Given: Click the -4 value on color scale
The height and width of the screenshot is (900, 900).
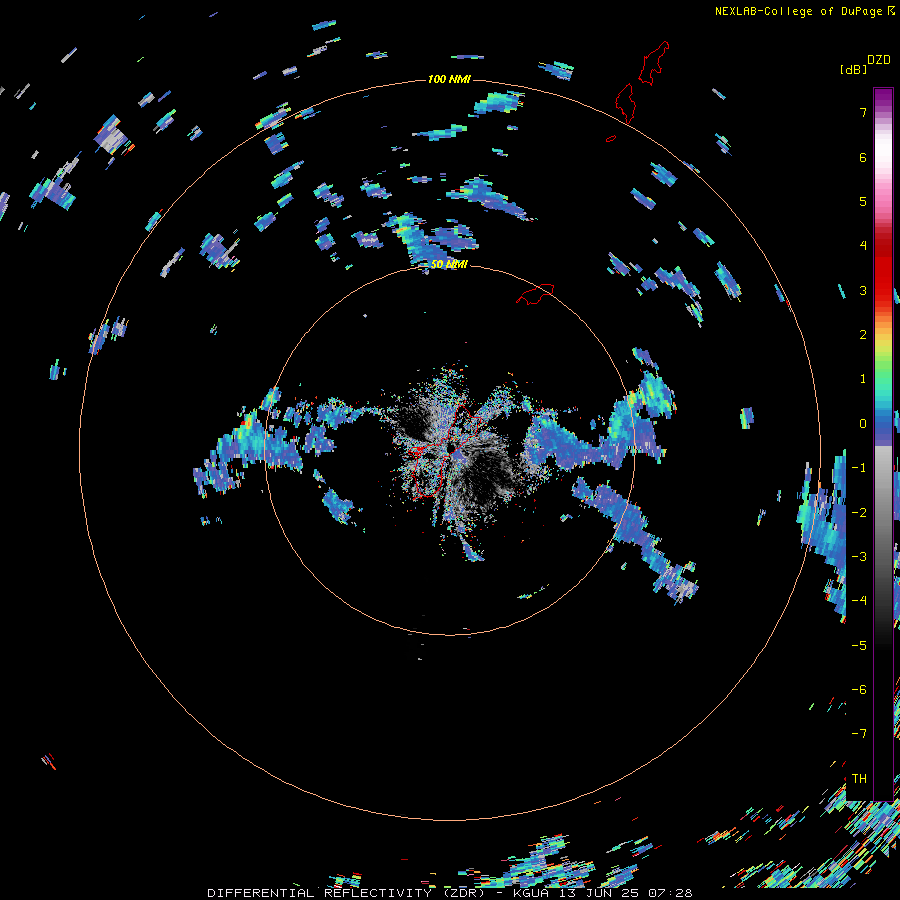Looking at the screenshot, I should 859,601.
